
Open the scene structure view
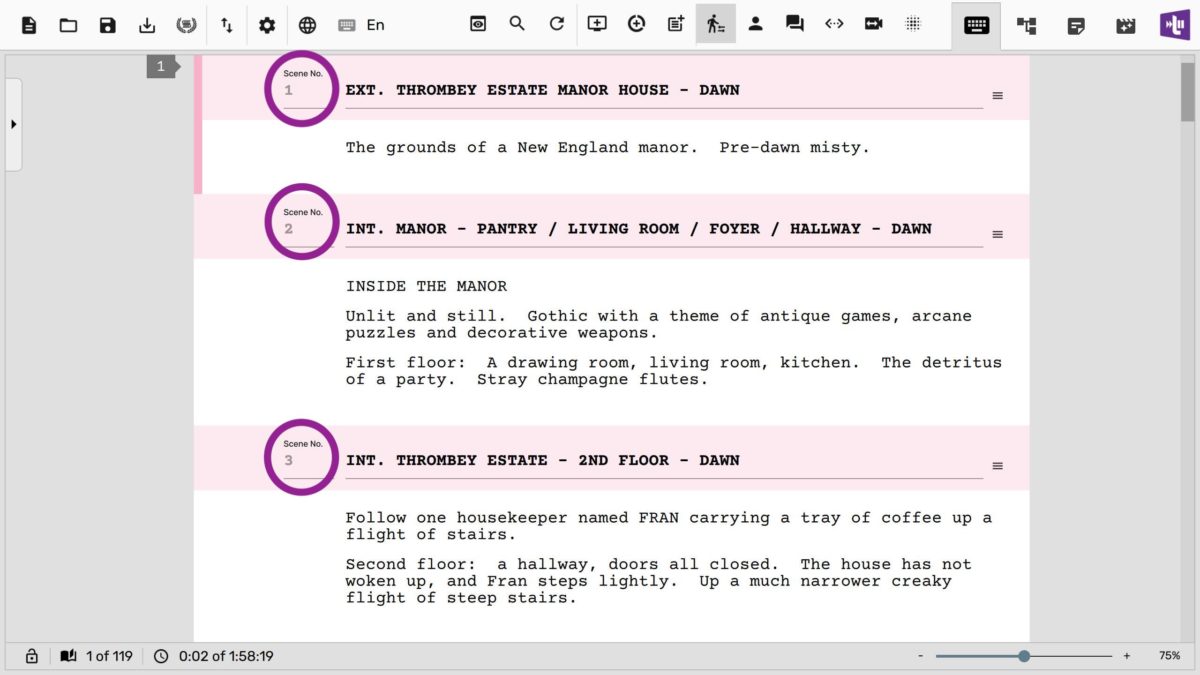pos(1025,23)
